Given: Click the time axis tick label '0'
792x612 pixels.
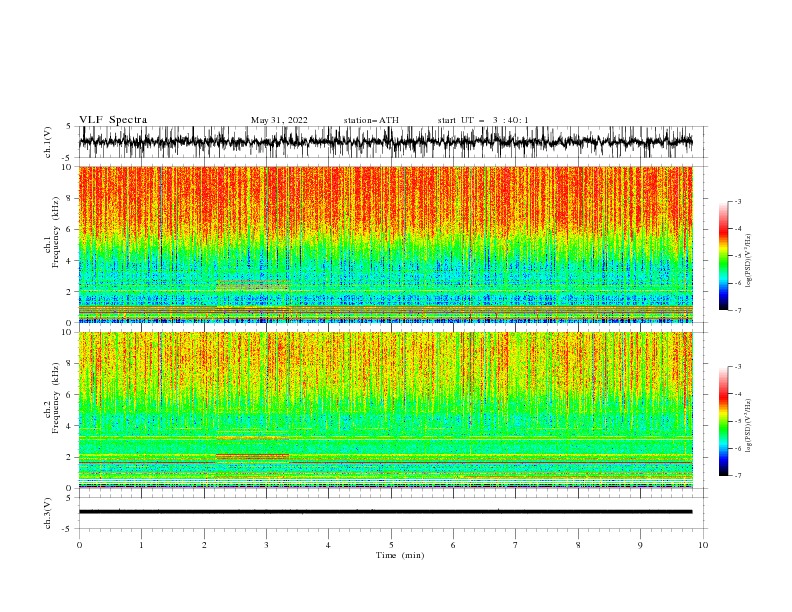Looking at the screenshot, I should (79, 545).
